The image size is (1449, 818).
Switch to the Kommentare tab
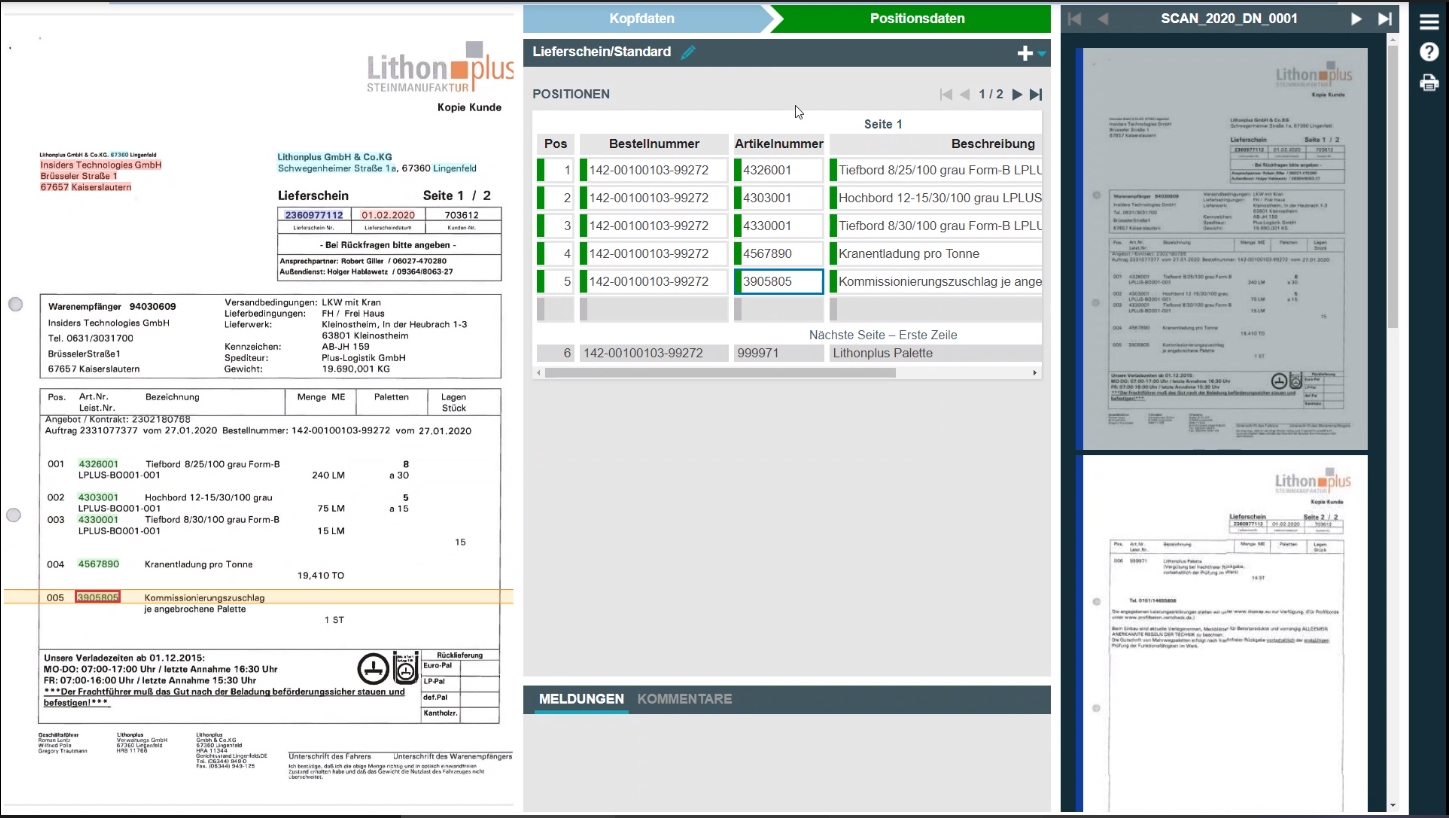(685, 699)
